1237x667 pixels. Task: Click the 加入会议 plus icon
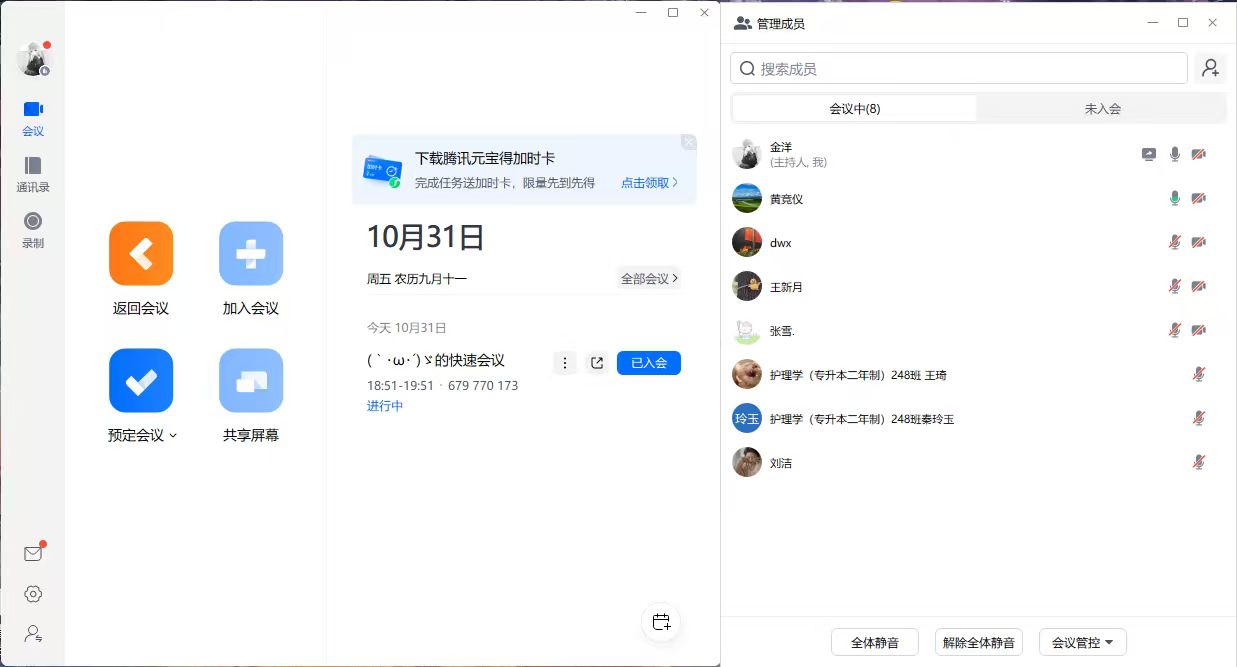[251, 254]
